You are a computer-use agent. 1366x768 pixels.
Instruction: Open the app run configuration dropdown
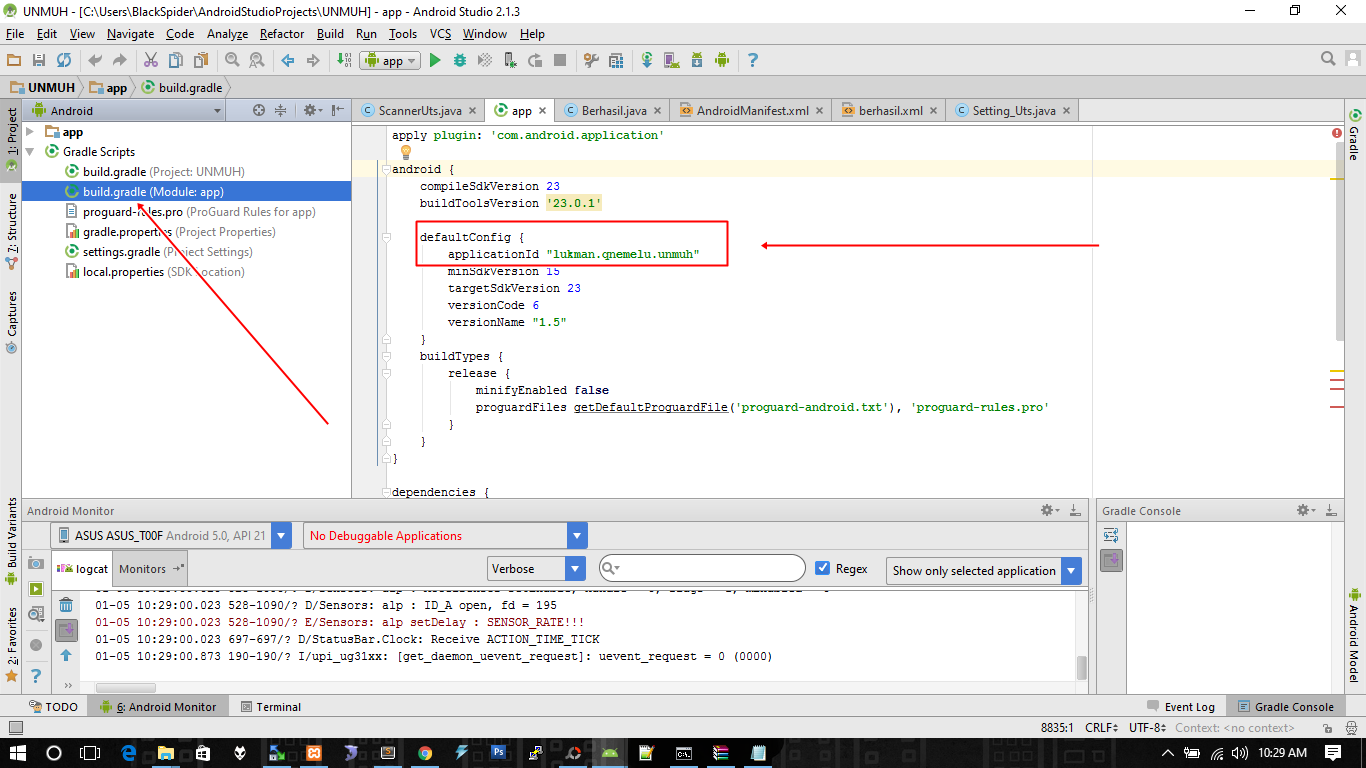tap(389, 60)
